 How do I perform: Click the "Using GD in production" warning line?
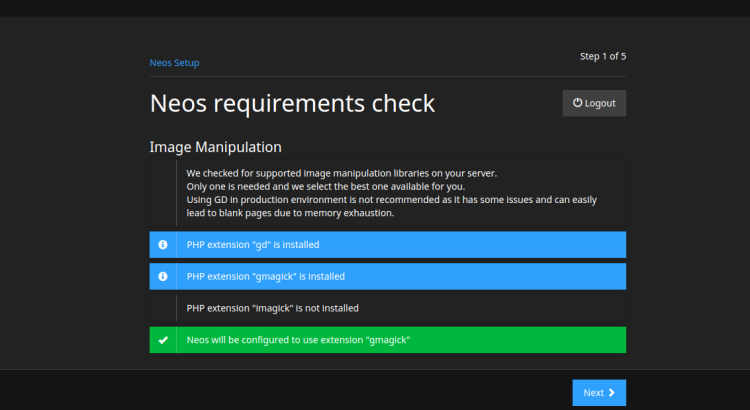coord(391,199)
